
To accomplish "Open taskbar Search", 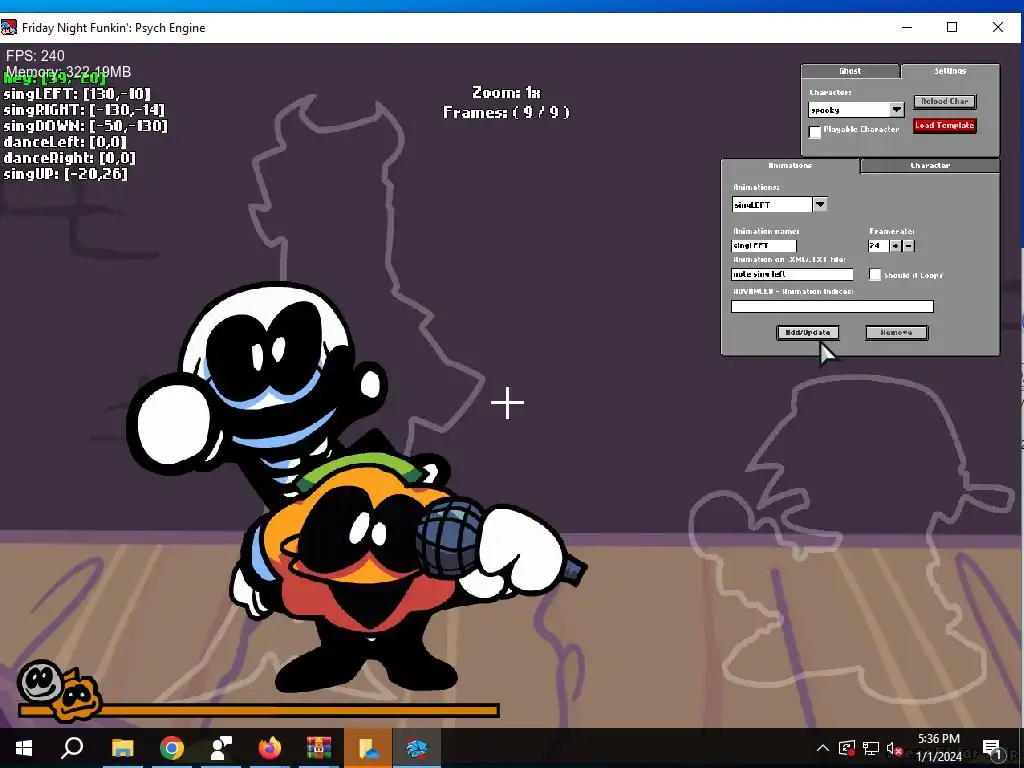I will pos(72,748).
